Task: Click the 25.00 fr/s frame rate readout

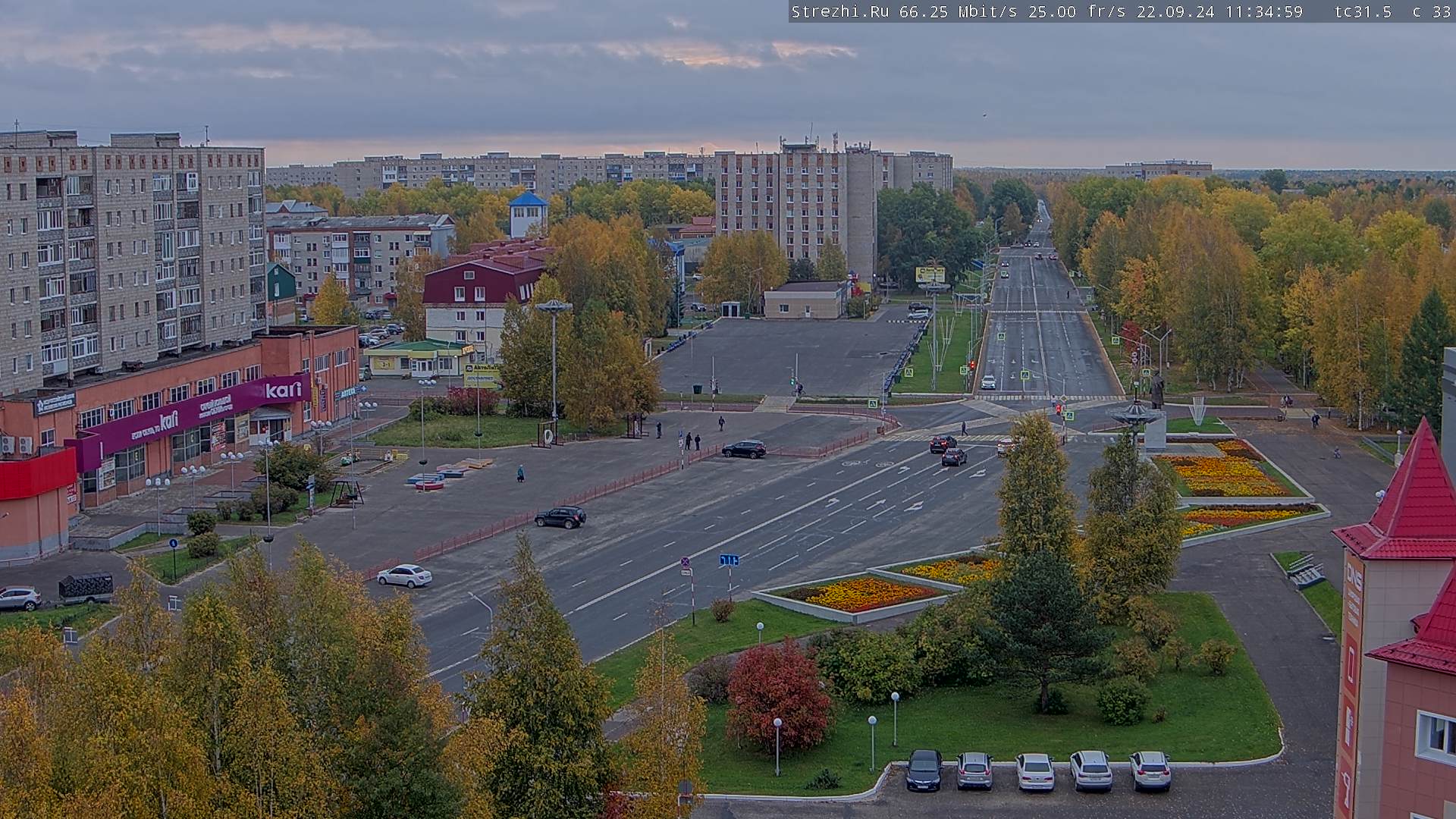Action: [x=1077, y=11]
